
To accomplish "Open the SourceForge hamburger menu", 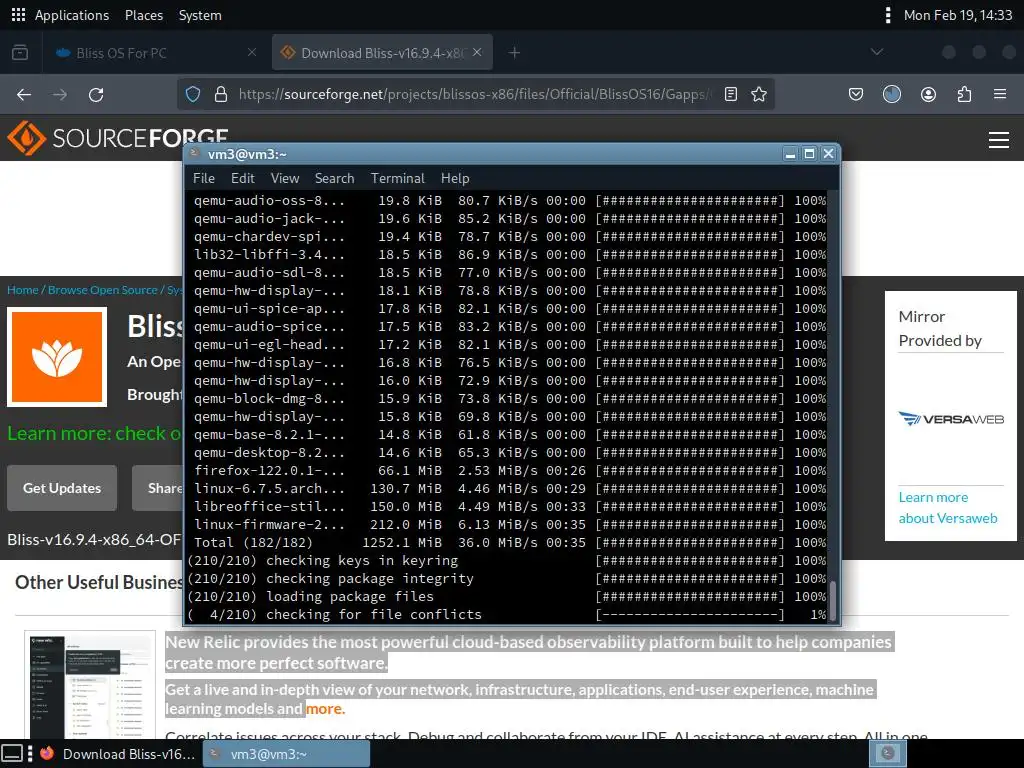I will click(x=999, y=139).
